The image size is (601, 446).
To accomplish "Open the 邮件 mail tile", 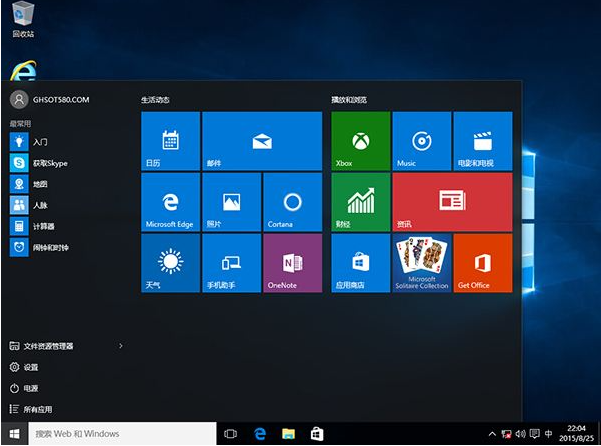I will point(262,141).
